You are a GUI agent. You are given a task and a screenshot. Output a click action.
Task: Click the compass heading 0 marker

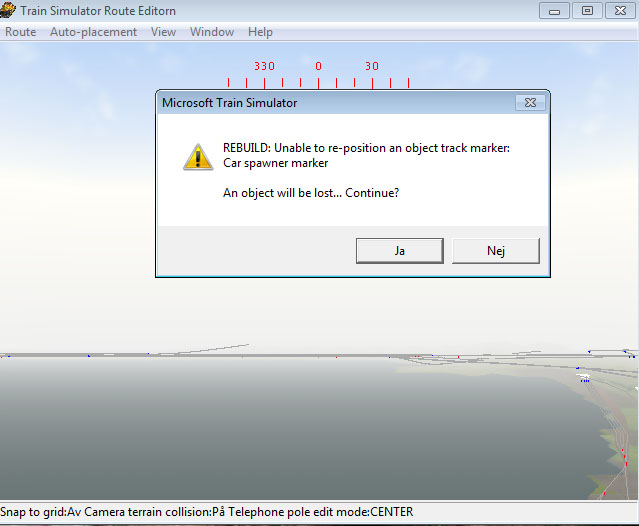tap(318, 66)
